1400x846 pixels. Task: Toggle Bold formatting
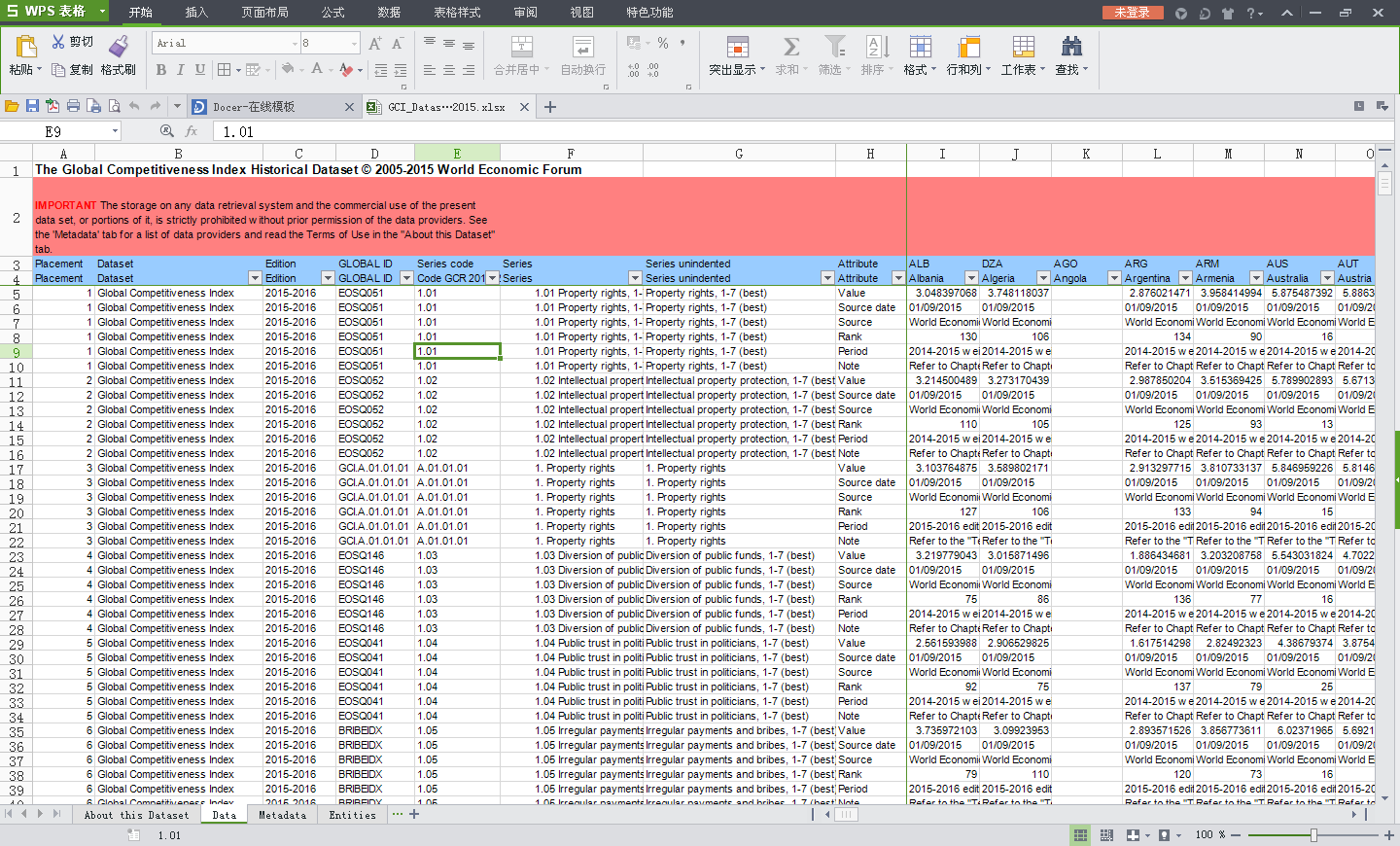click(161, 70)
